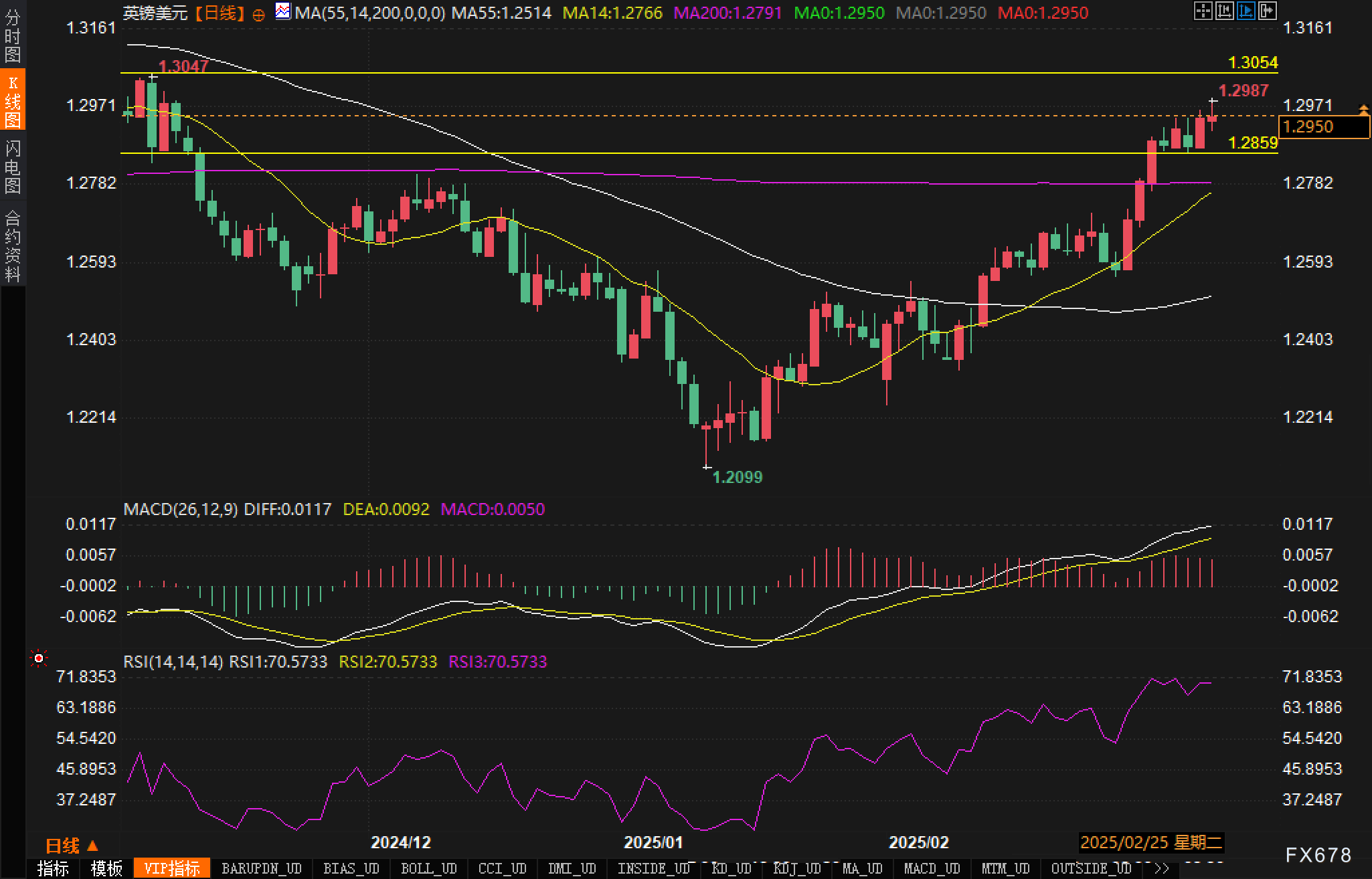Image resolution: width=1372 pixels, height=879 pixels.
Task: Click the chart axis scale icon beside the crosshair icon
Action: pyautogui.click(x=1225, y=11)
